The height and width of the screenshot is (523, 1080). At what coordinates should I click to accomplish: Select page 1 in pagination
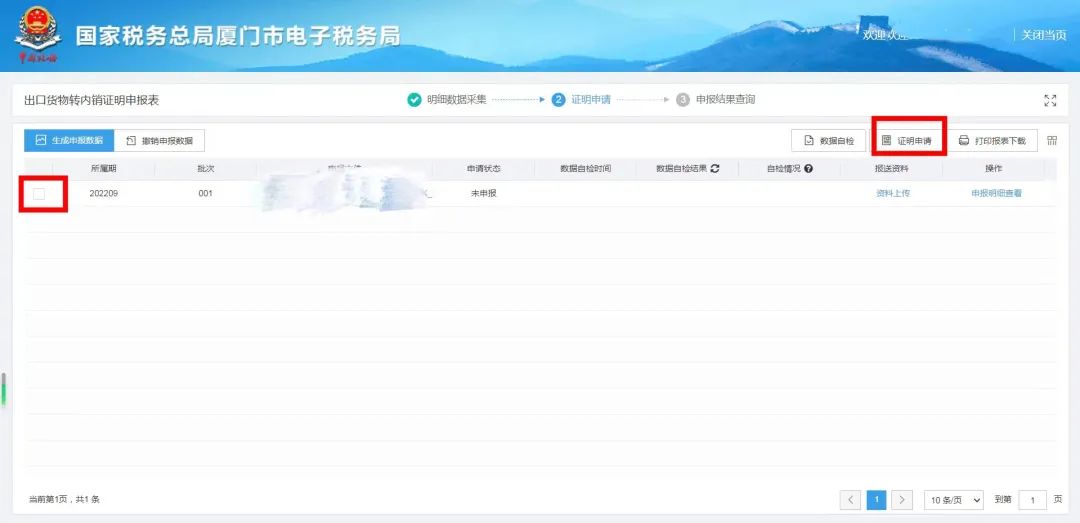[876, 499]
